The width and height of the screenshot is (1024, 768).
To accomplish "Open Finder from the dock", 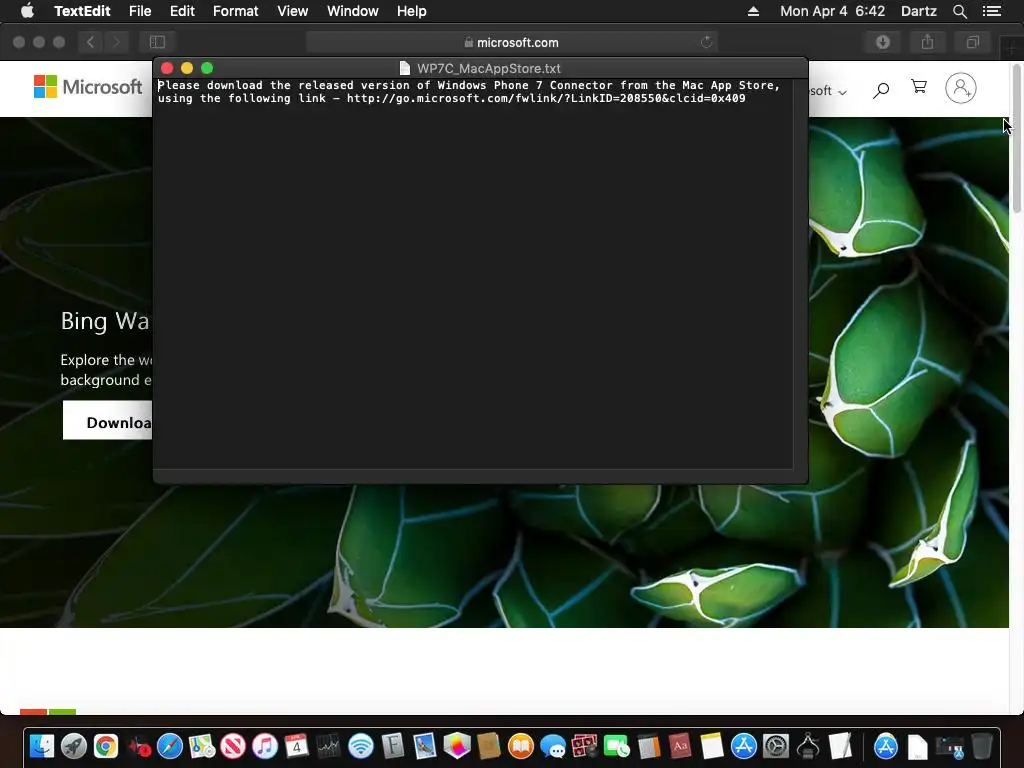I will [x=42, y=746].
